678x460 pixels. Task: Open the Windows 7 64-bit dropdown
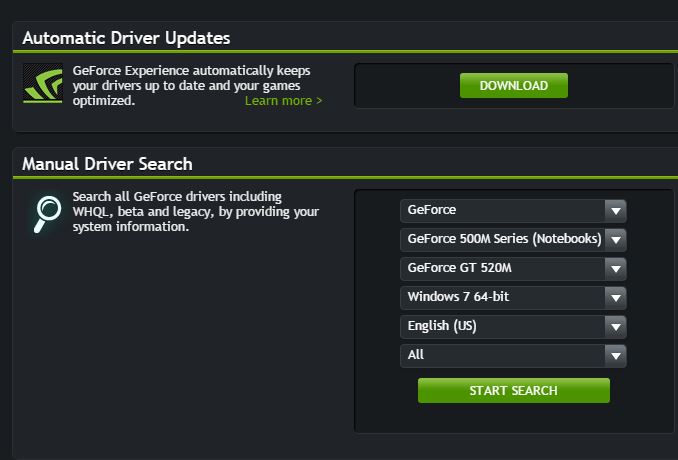503,297
